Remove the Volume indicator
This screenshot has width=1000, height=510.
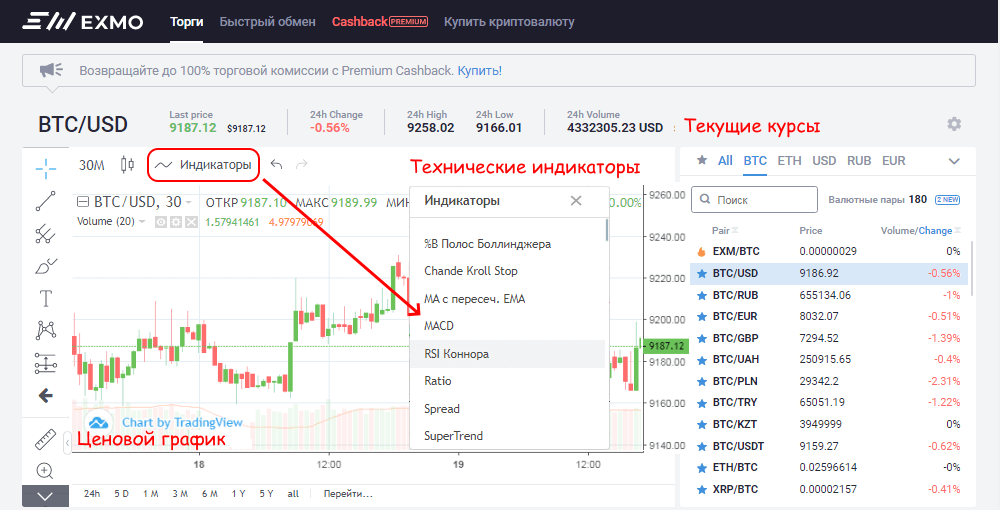(191, 222)
